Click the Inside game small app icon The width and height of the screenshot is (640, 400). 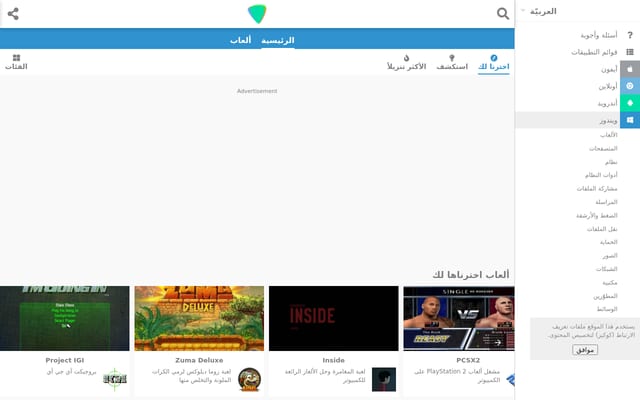pyautogui.click(x=384, y=379)
